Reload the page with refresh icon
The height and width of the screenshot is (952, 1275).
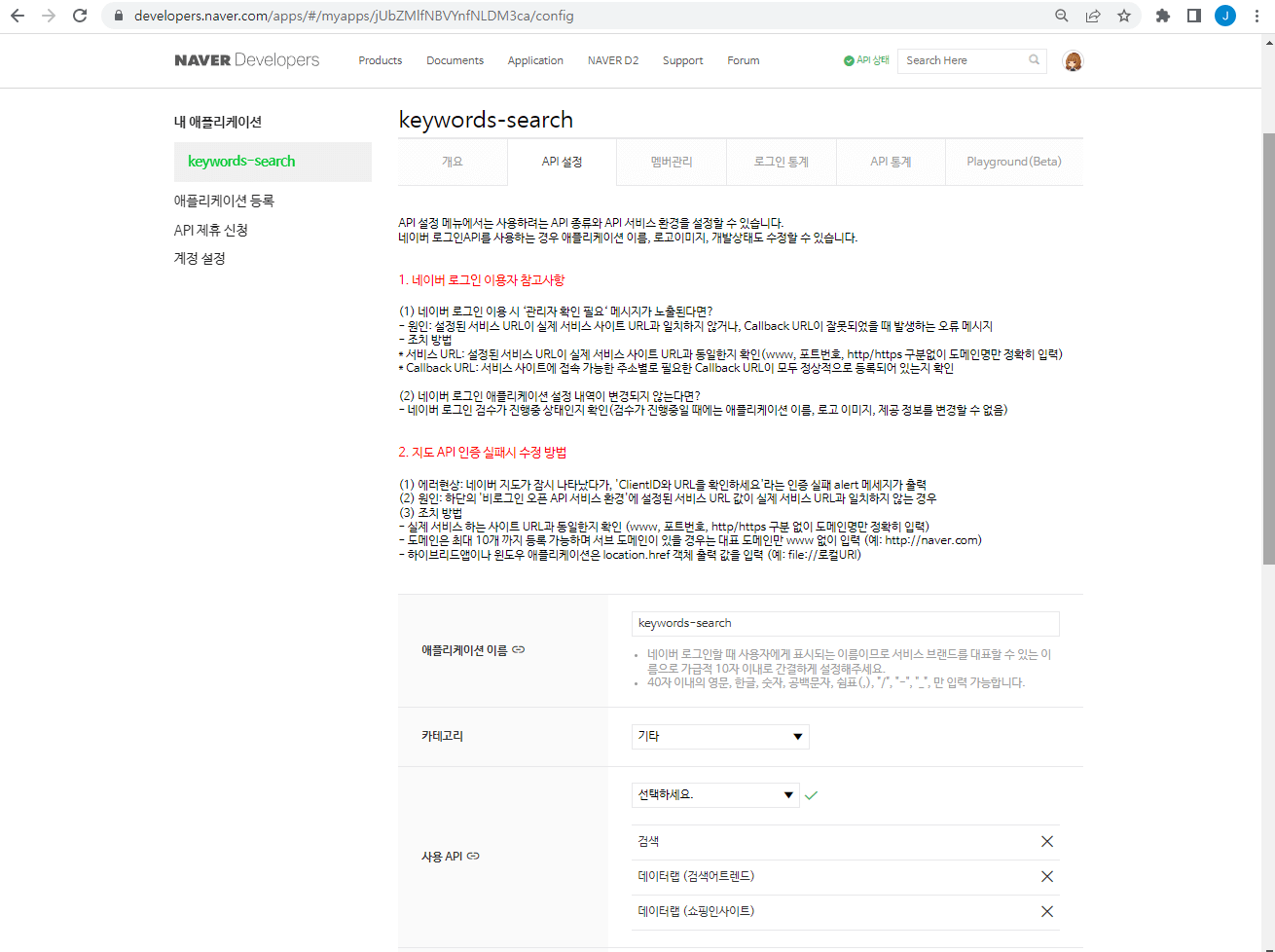(x=80, y=16)
